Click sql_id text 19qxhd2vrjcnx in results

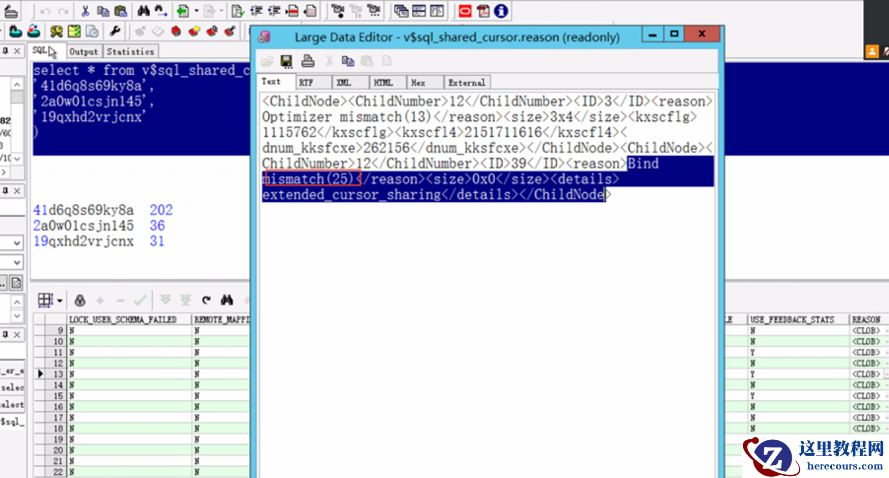[83, 241]
